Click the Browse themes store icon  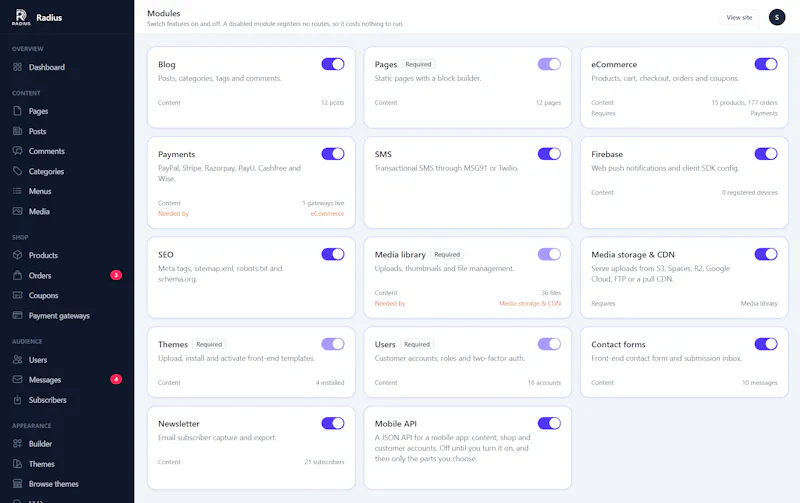17,484
